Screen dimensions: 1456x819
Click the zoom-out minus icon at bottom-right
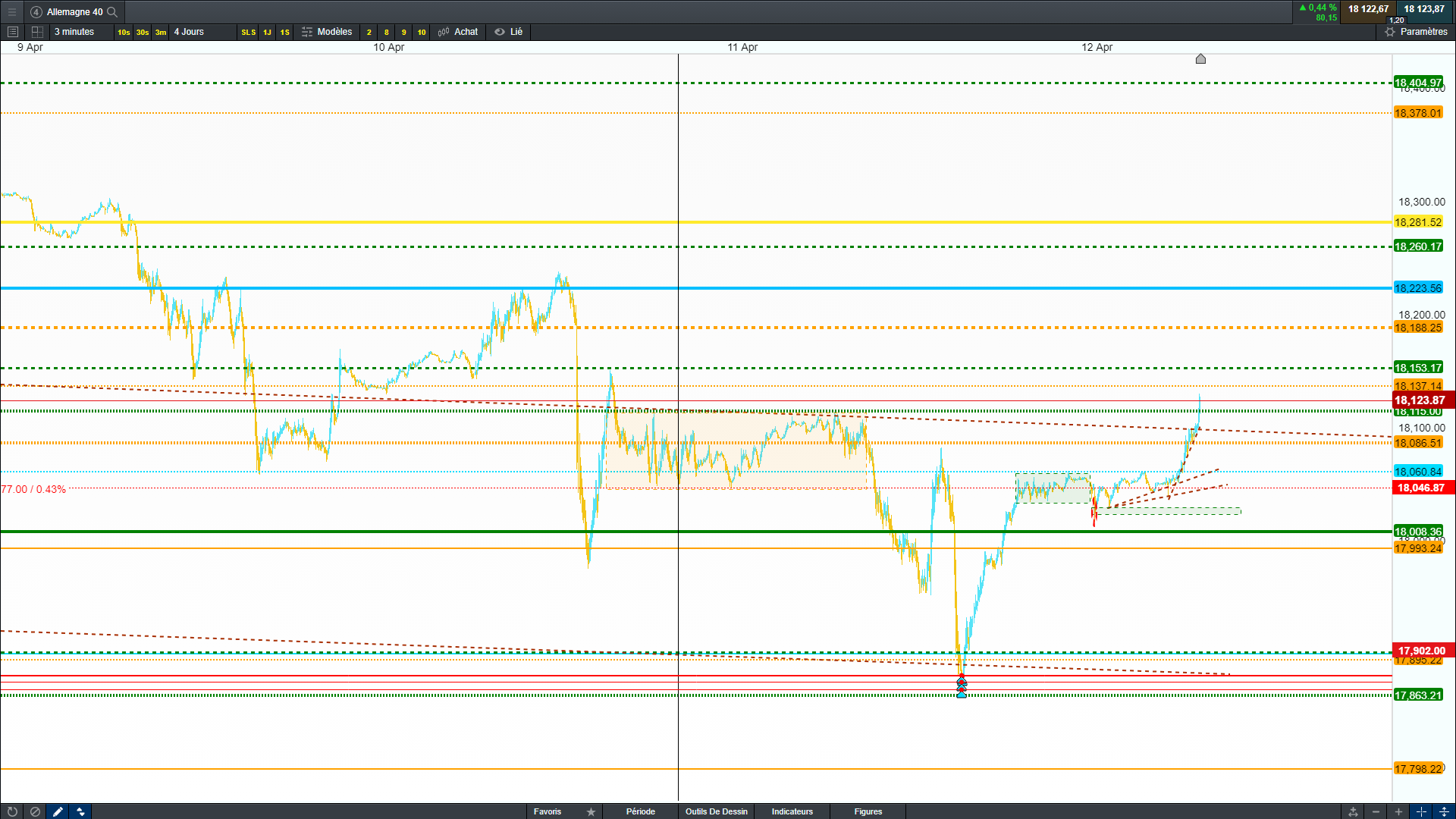1376,811
